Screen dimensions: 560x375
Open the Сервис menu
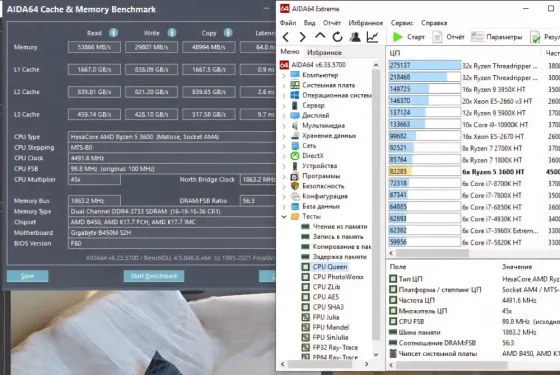tap(402, 23)
